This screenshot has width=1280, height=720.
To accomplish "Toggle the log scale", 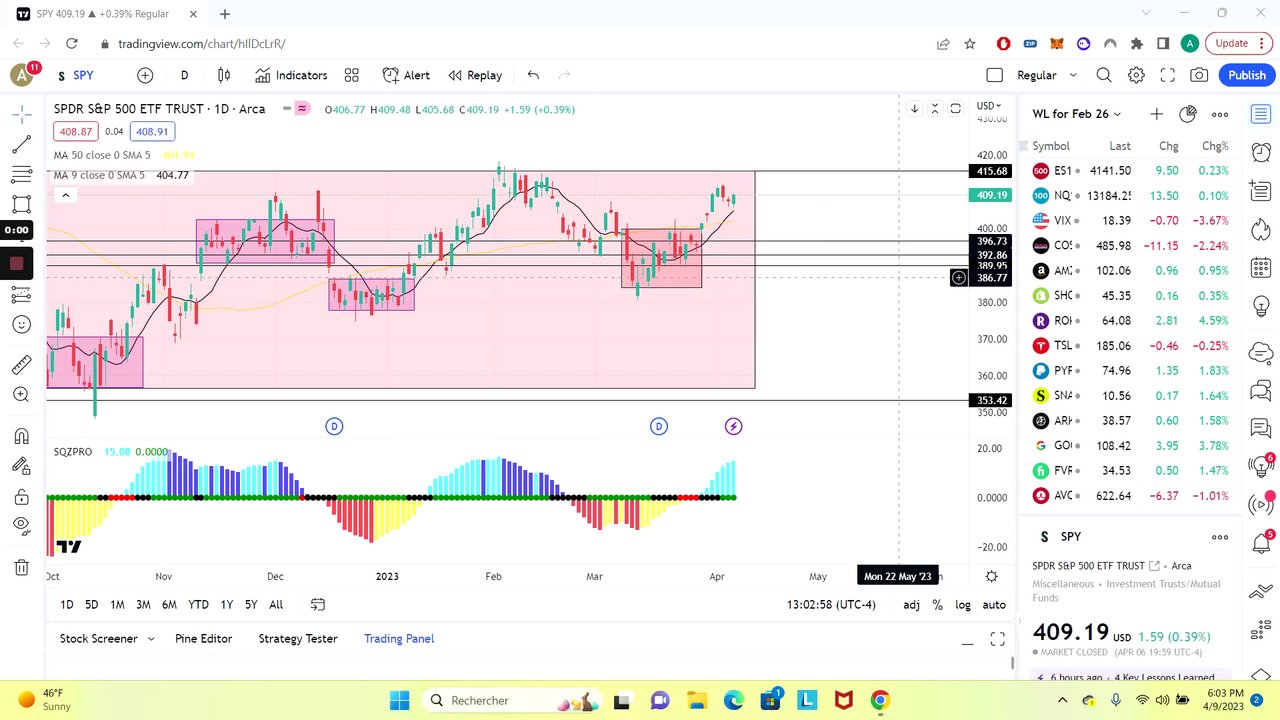I will point(963,604).
